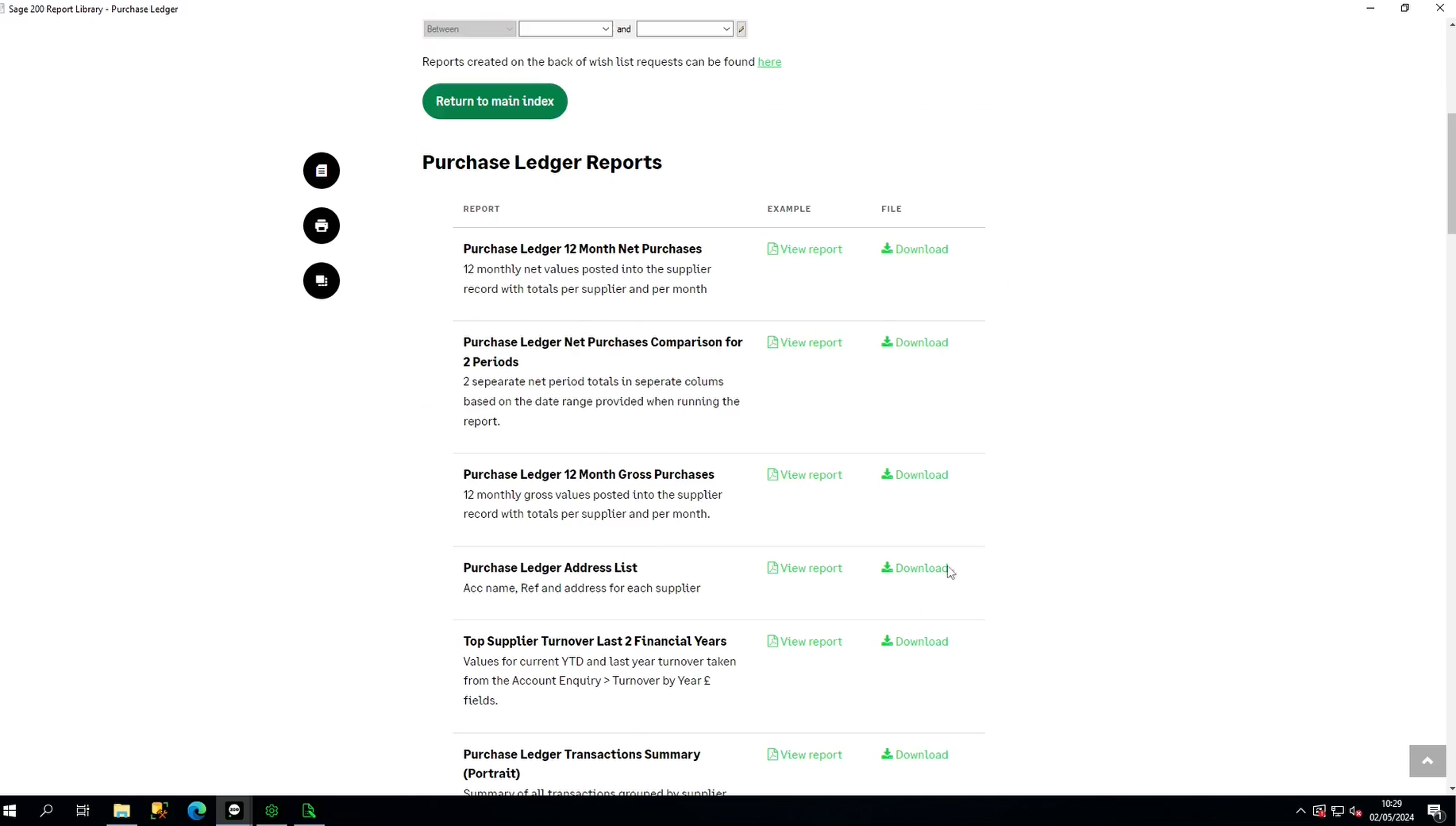Click Return to main index button

(x=495, y=102)
